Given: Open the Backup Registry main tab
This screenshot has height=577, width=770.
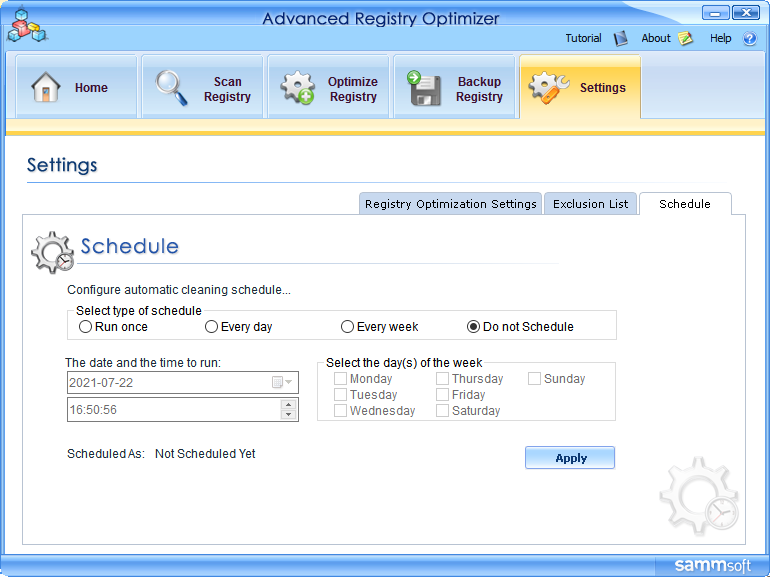Looking at the screenshot, I should (x=455, y=87).
